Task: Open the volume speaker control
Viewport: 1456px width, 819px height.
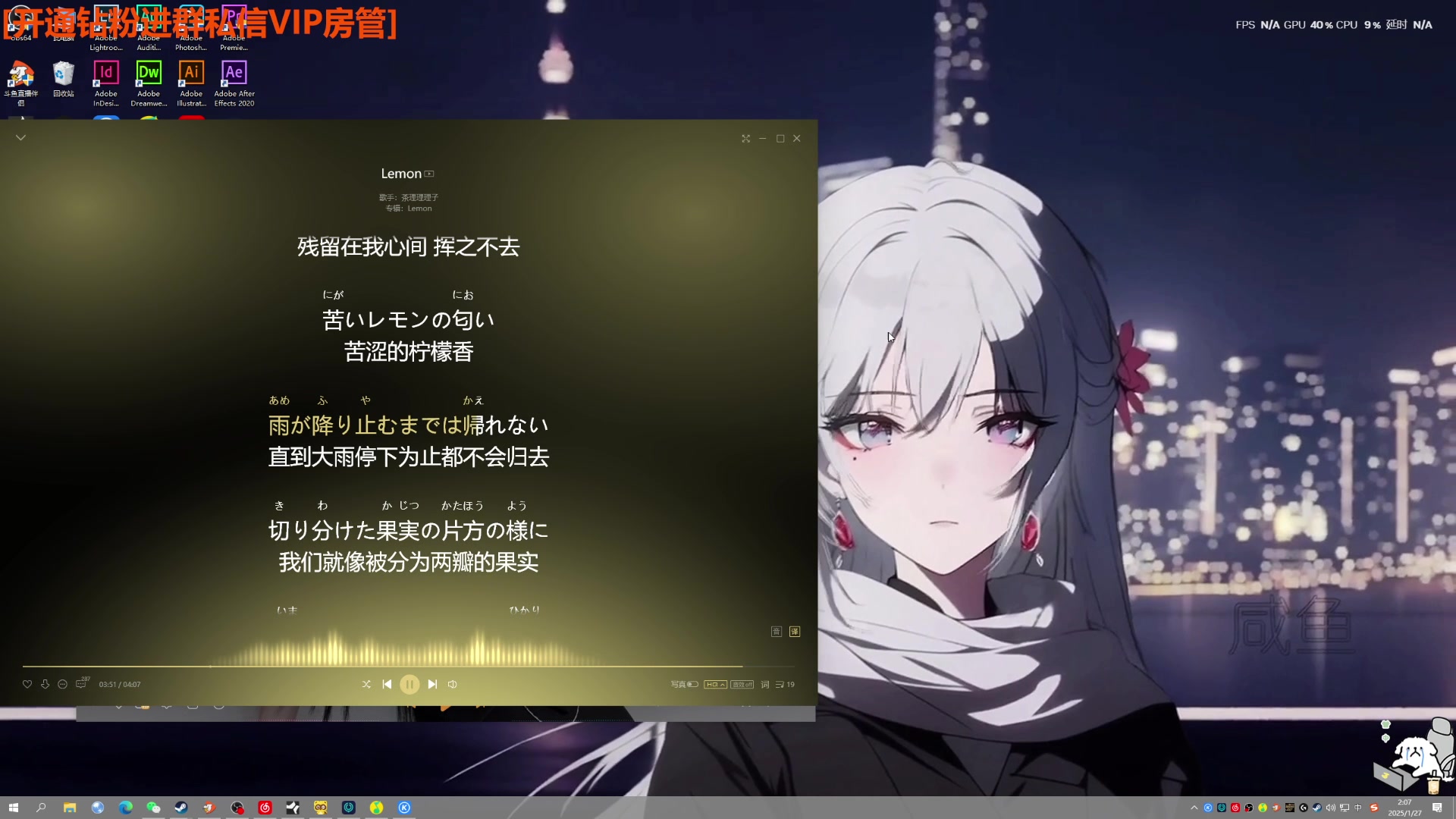Action: [x=453, y=684]
